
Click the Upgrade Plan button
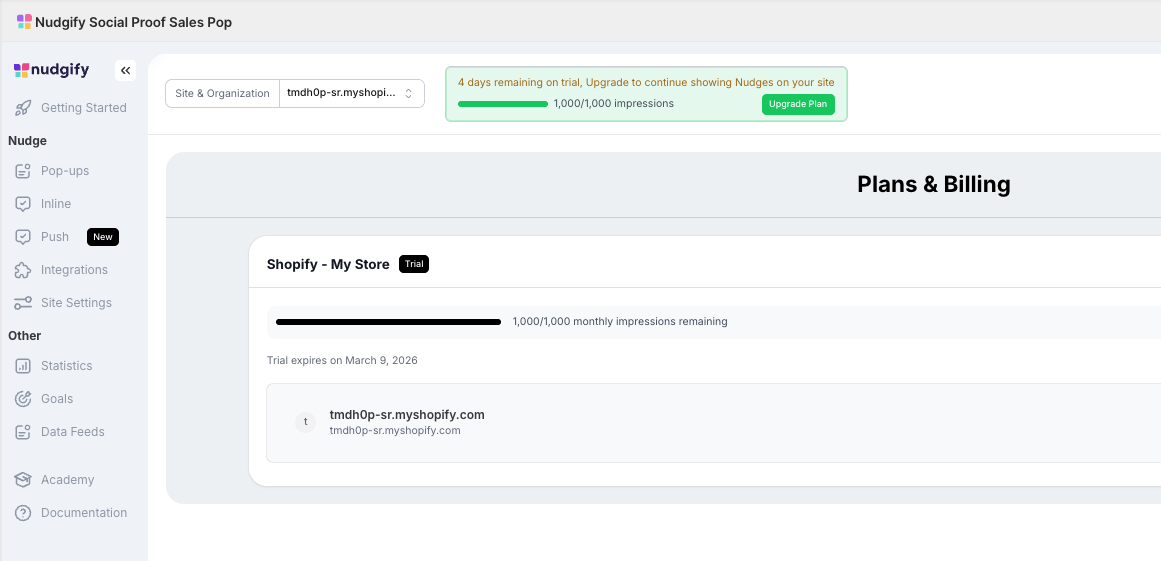798,104
